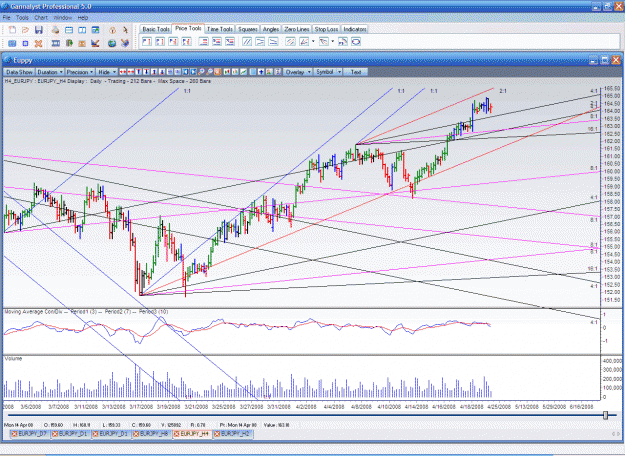This screenshot has width=625, height=456.
Task: Switch to the Stop Loss tab
Action: click(326, 29)
